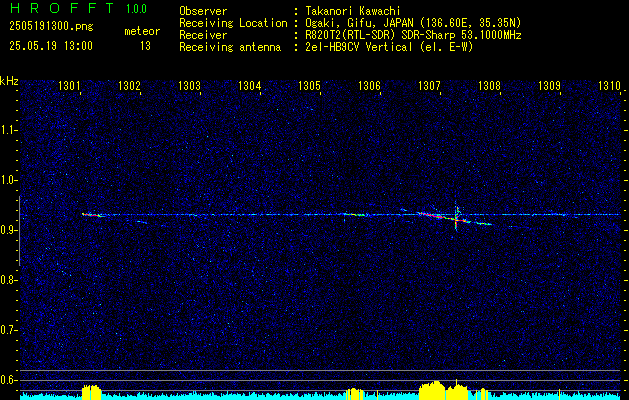Viewport: 629px width, 400px height.
Task: Click the 1310 time axis marker
Action: coord(609,85)
